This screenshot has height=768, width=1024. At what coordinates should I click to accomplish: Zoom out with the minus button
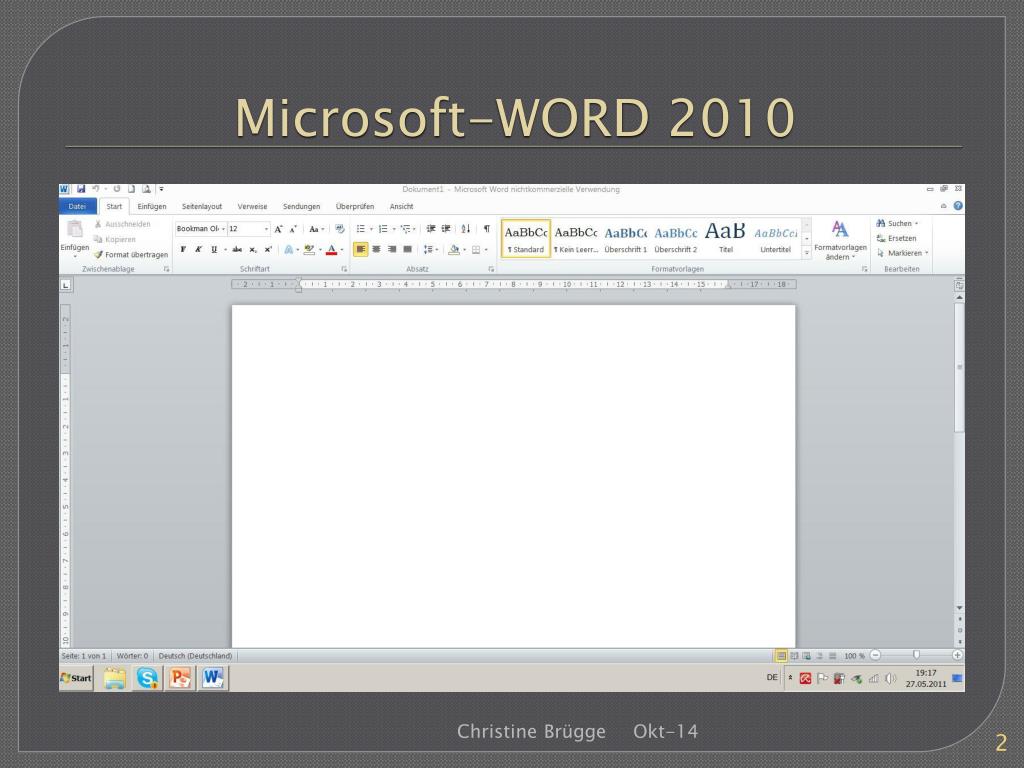pos(876,655)
